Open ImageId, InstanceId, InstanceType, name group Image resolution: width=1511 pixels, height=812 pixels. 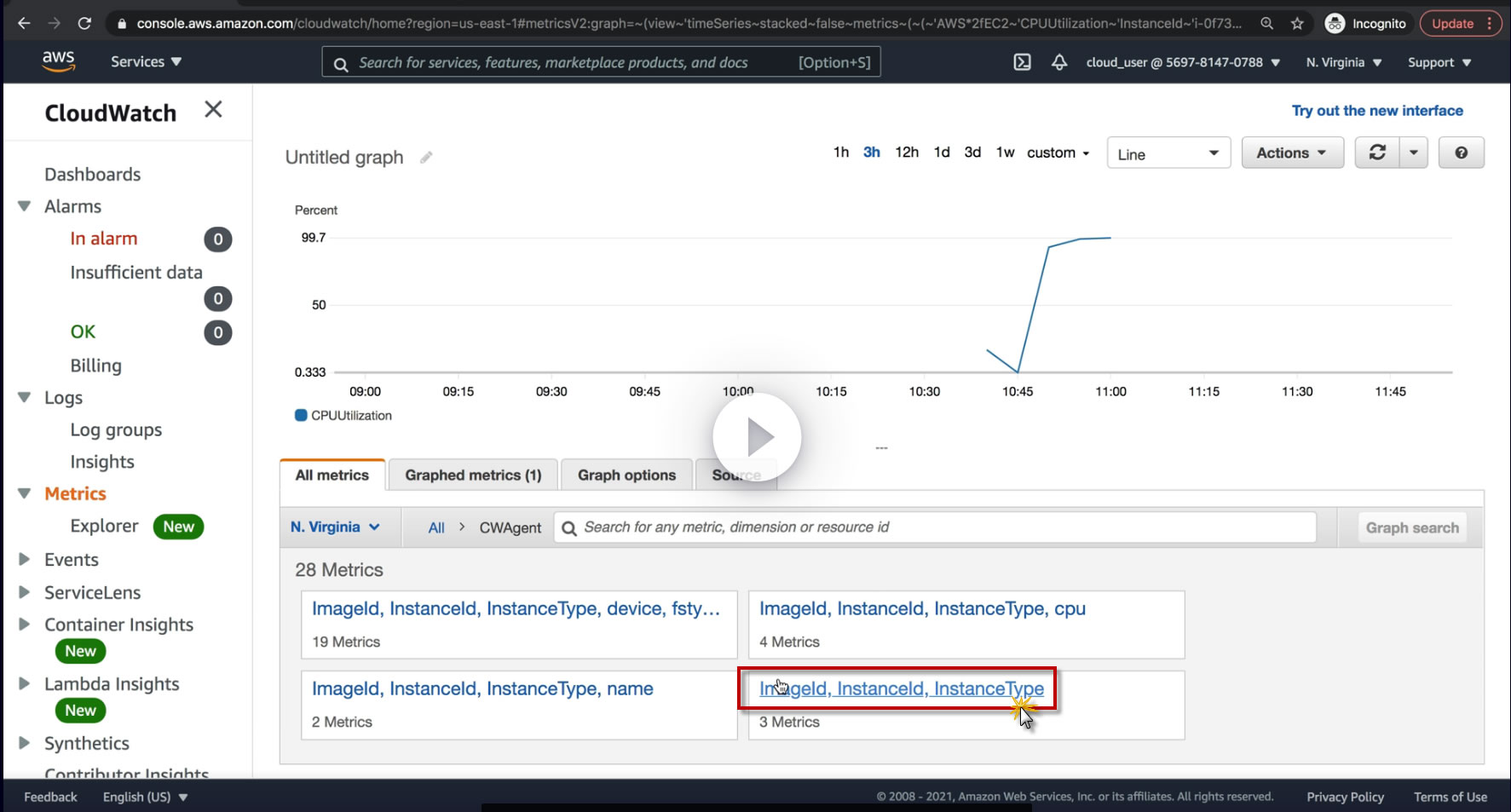pyautogui.click(x=482, y=688)
